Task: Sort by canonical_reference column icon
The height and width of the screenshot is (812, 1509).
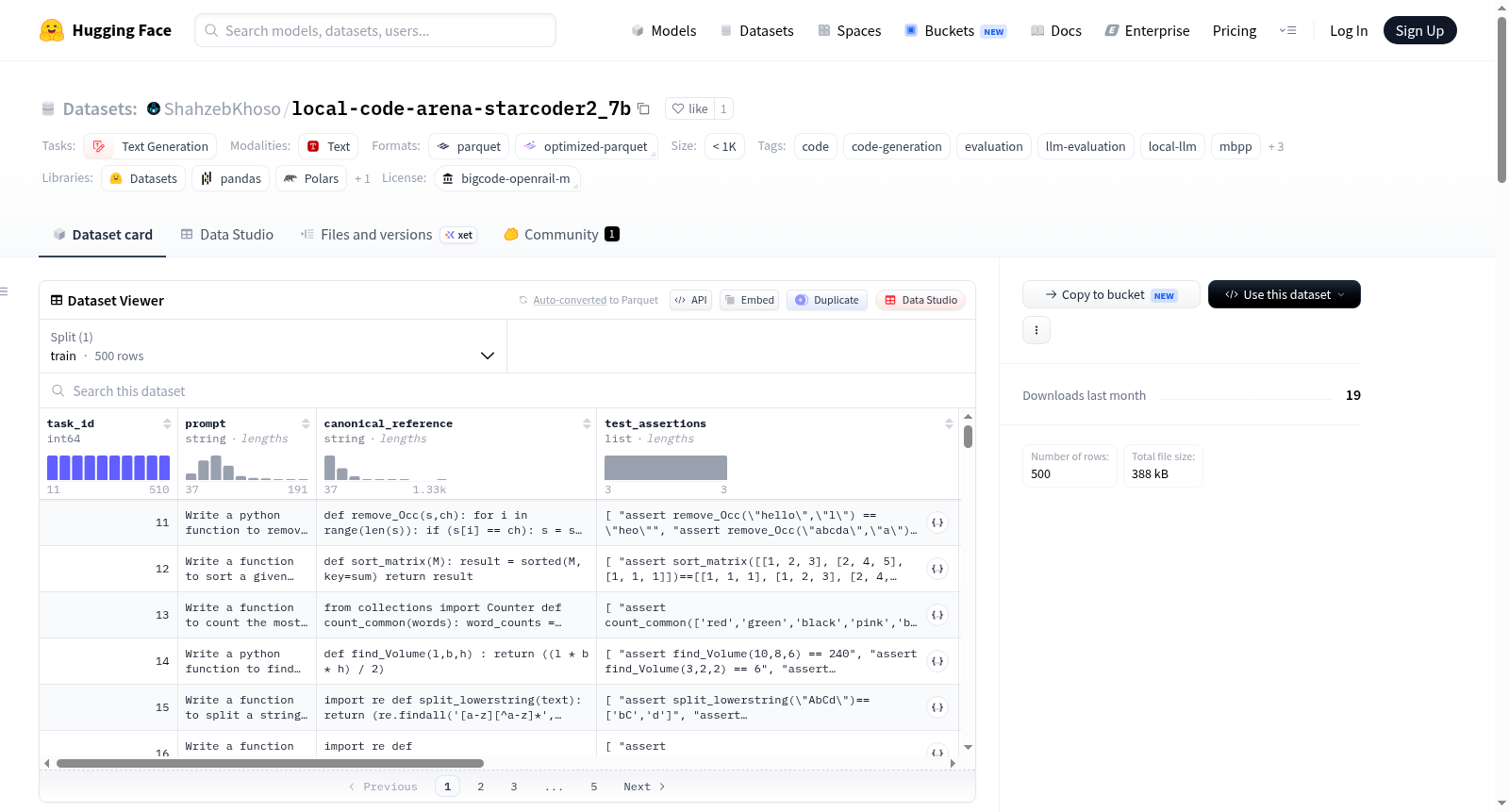Action: tap(587, 423)
